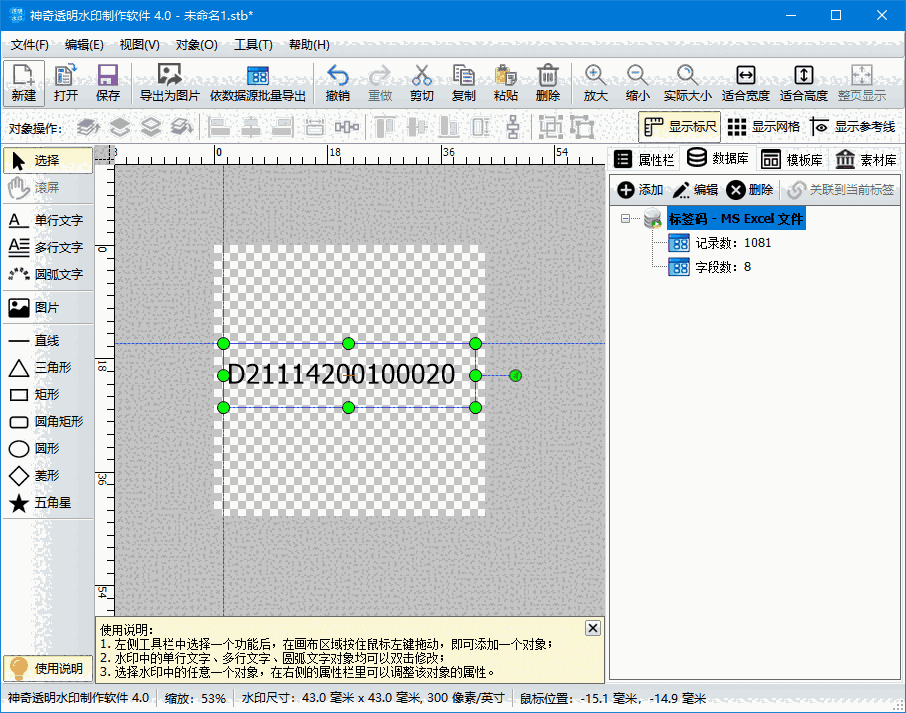Click the 使用说明 button at bottom left
906x713 pixels.
click(x=47, y=668)
